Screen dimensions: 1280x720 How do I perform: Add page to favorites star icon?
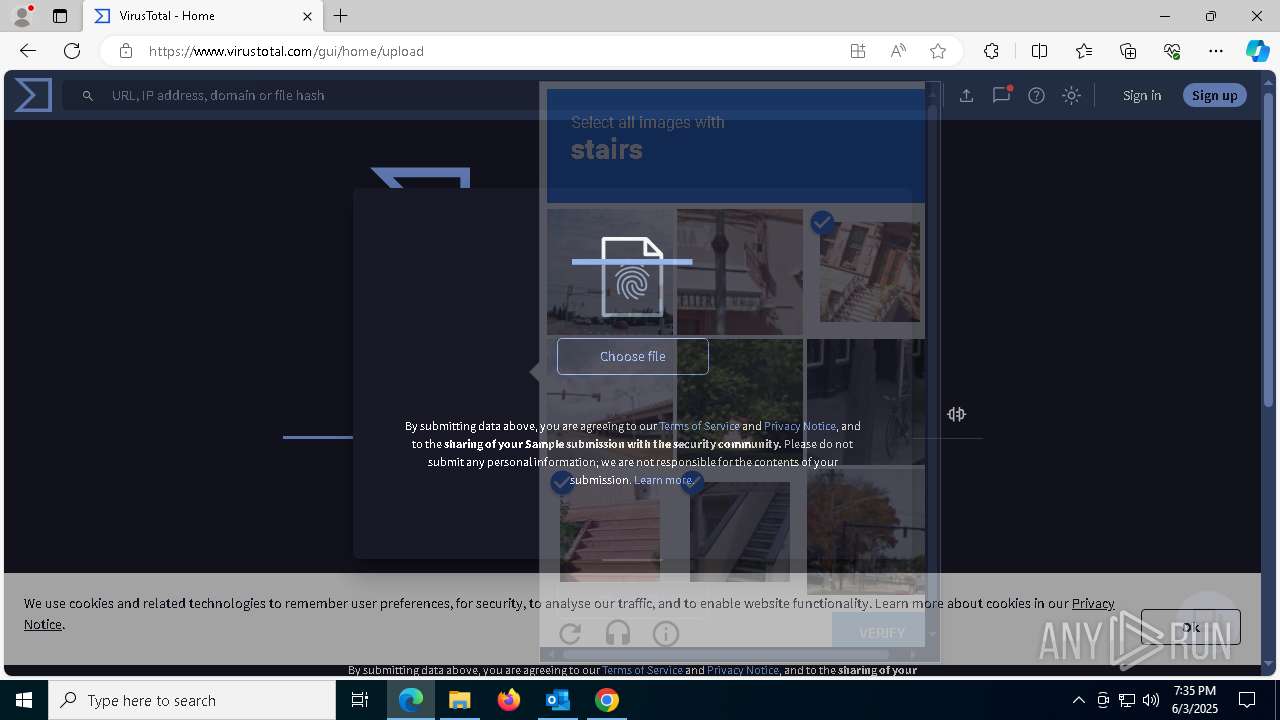[938, 51]
